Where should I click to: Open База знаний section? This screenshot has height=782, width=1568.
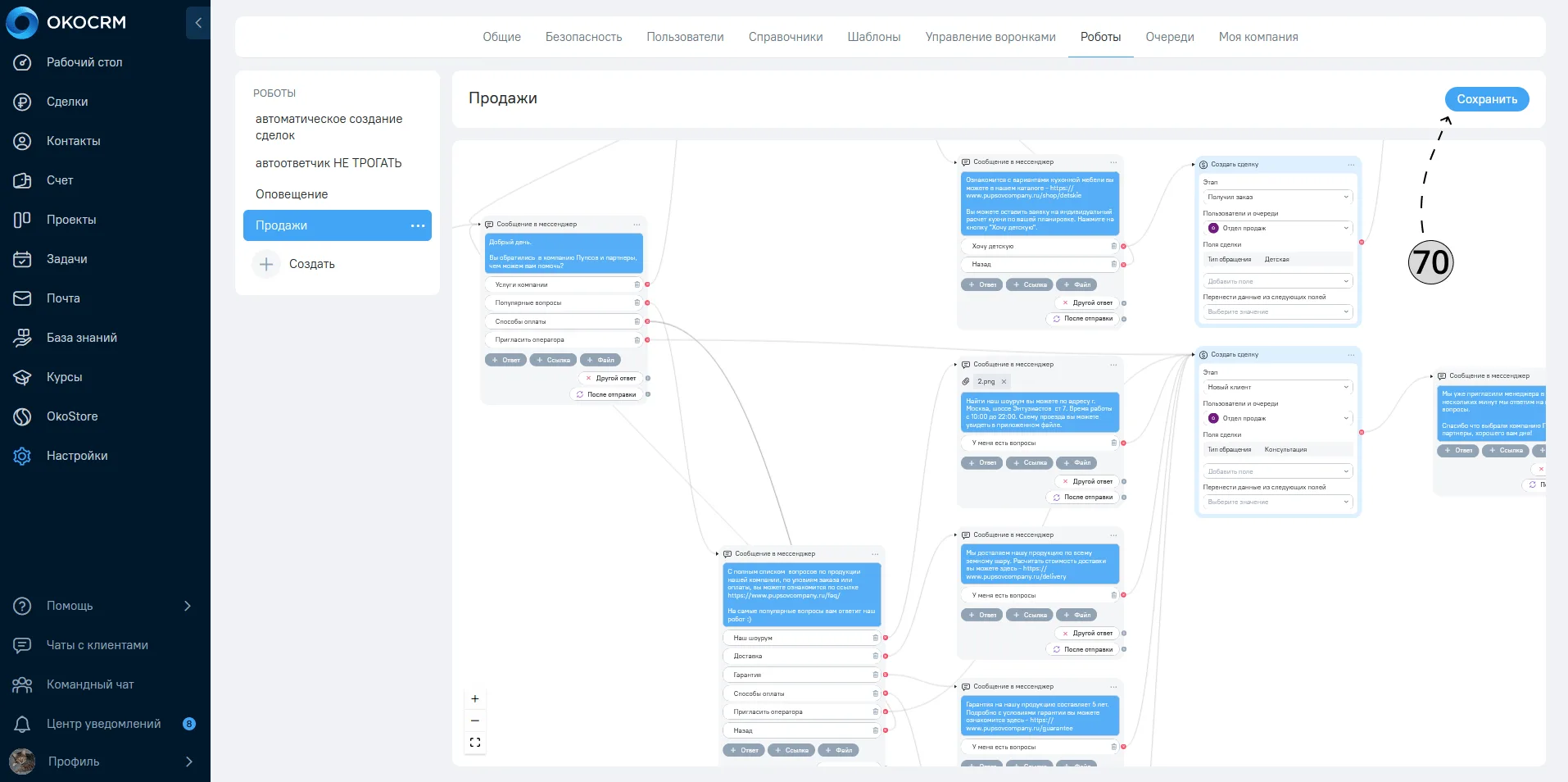tap(82, 338)
